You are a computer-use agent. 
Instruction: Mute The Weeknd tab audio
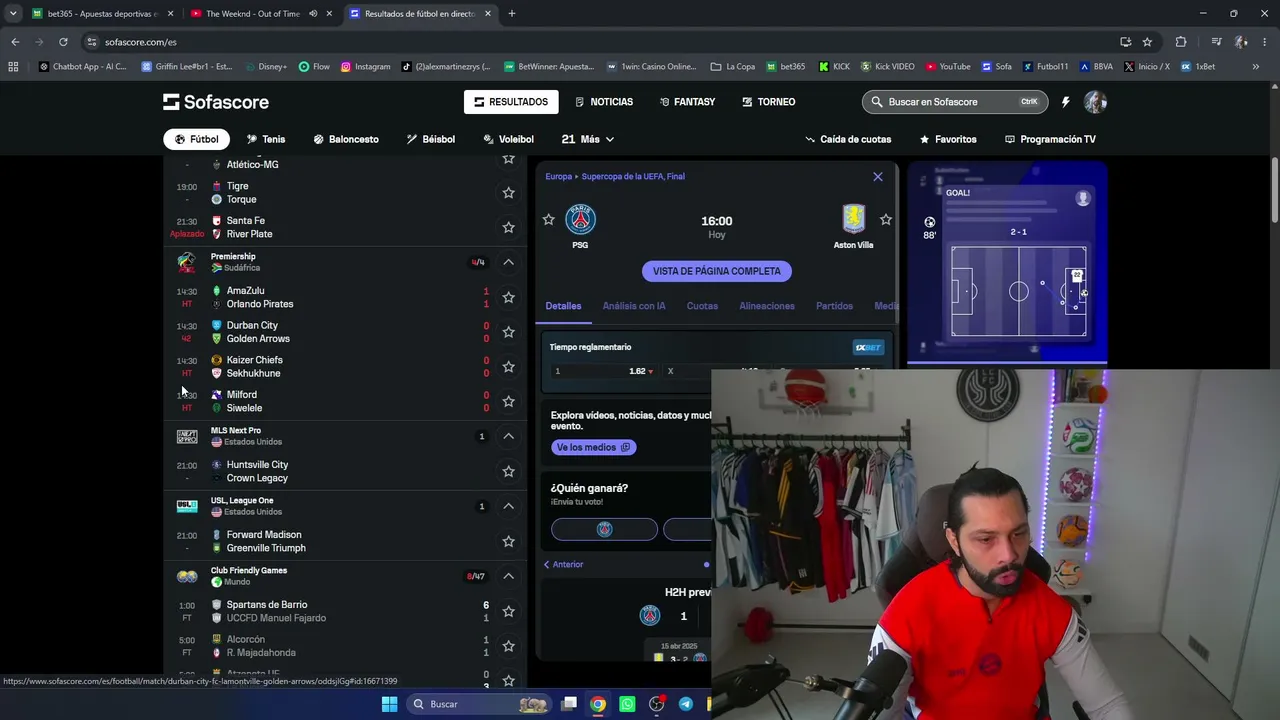click(313, 14)
